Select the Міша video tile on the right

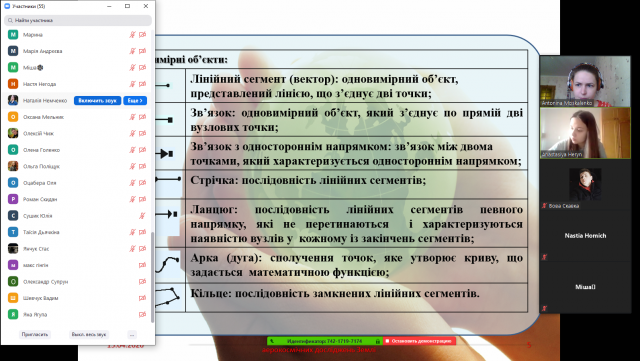tap(585, 287)
